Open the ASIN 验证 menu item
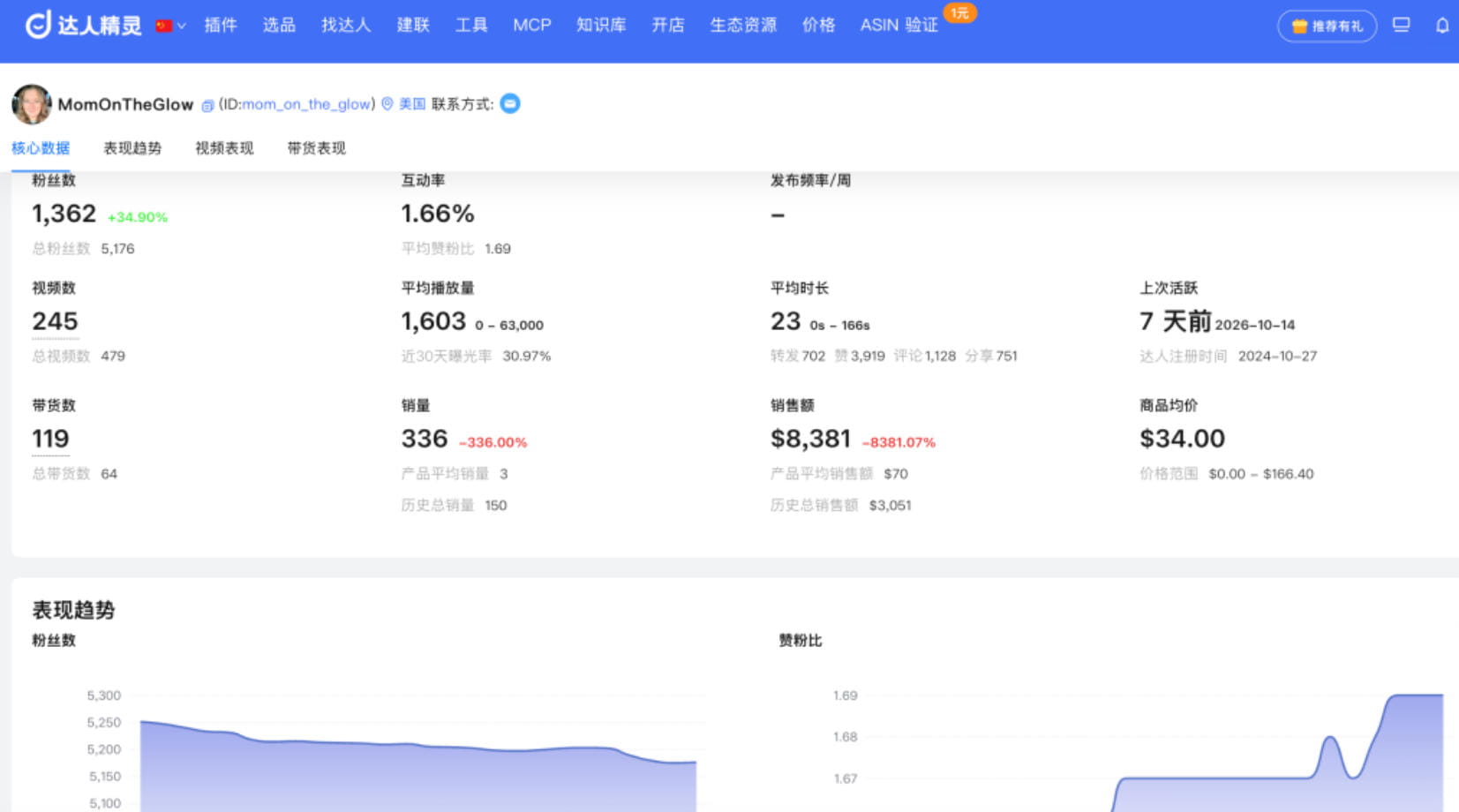Viewport: 1459px width, 812px height. pyautogui.click(x=899, y=25)
